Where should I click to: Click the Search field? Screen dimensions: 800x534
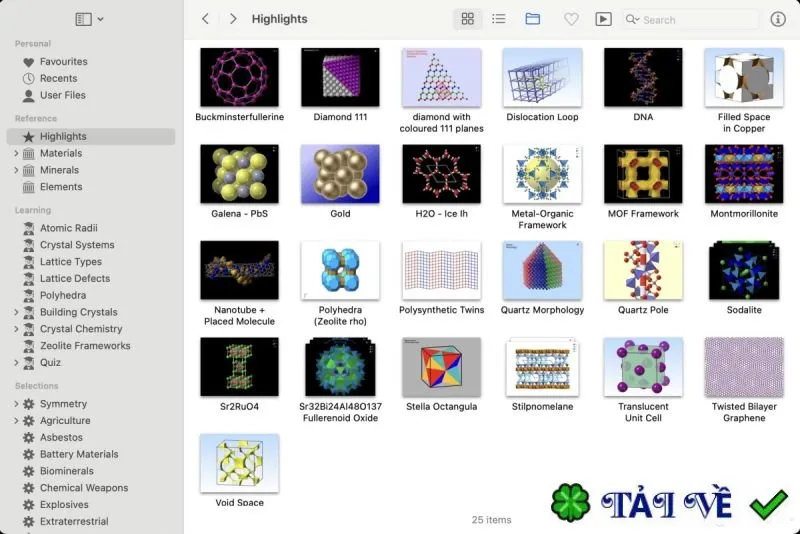click(x=690, y=19)
